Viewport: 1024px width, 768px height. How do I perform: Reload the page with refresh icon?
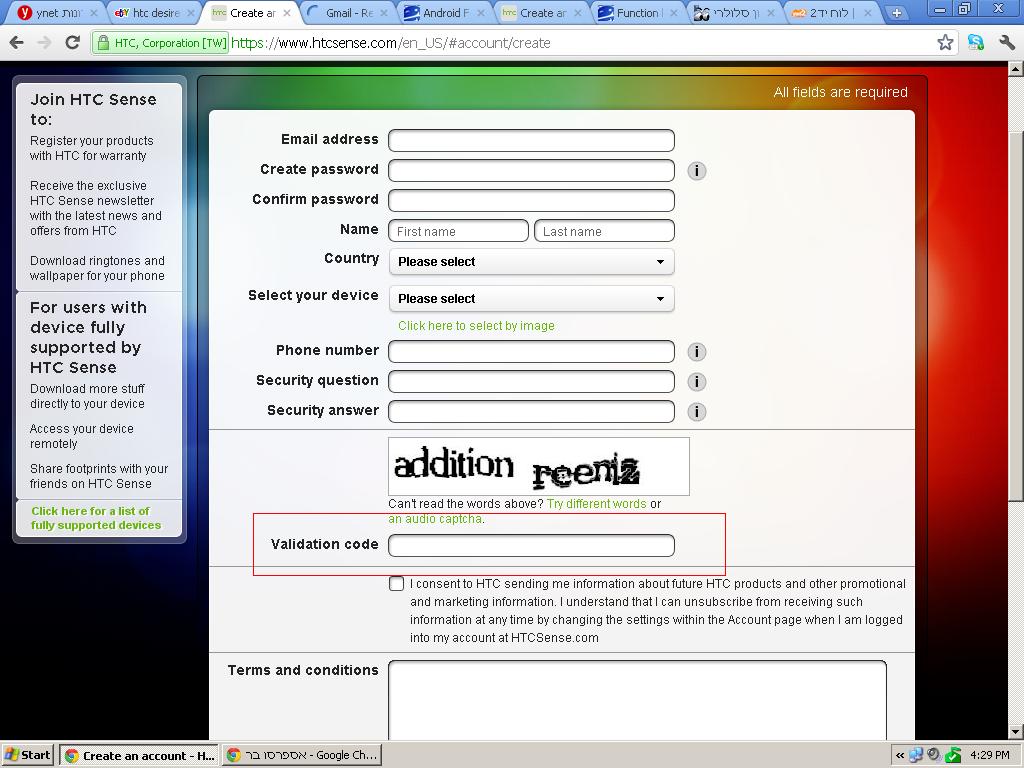[72, 43]
